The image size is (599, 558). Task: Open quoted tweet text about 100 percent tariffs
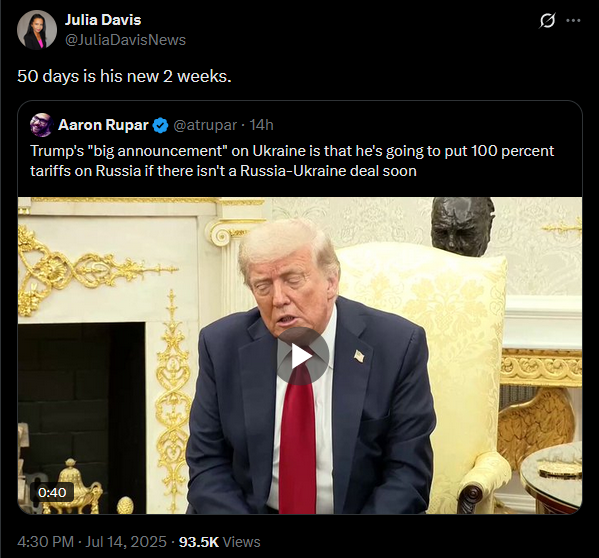(292, 161)
